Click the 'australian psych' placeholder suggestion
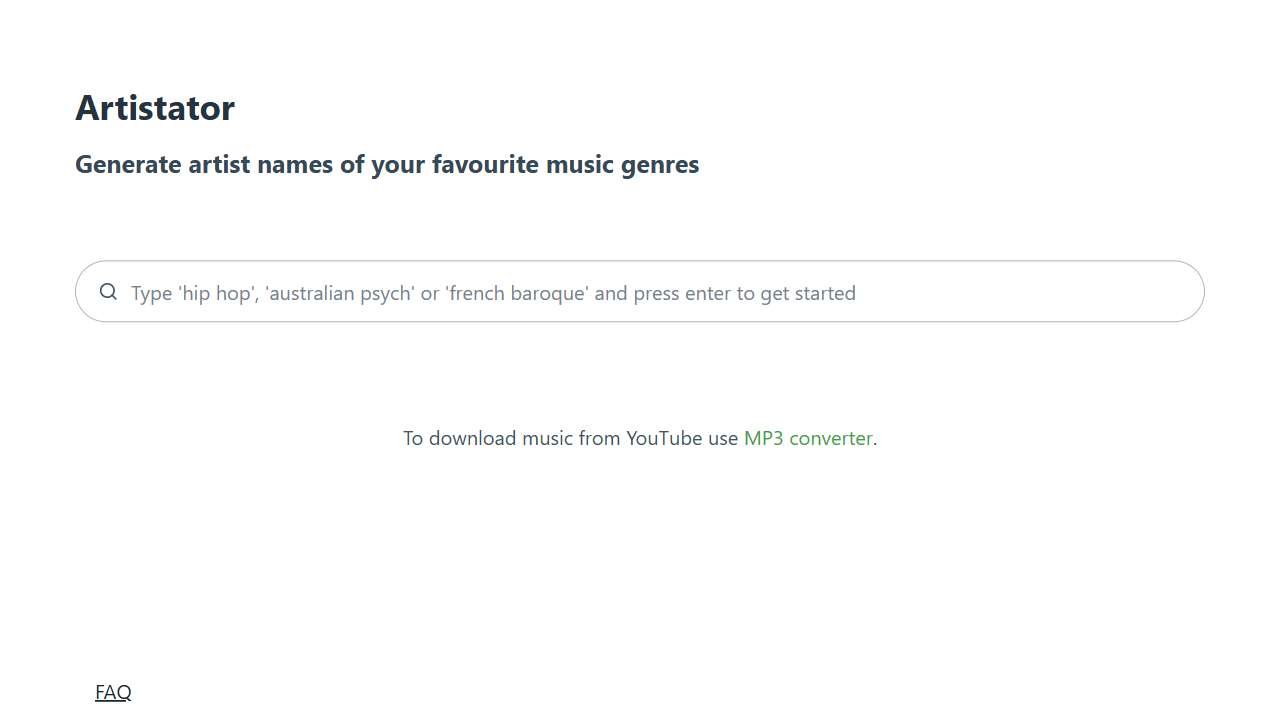Viewport: 1280px width, 720px height. 340,293
